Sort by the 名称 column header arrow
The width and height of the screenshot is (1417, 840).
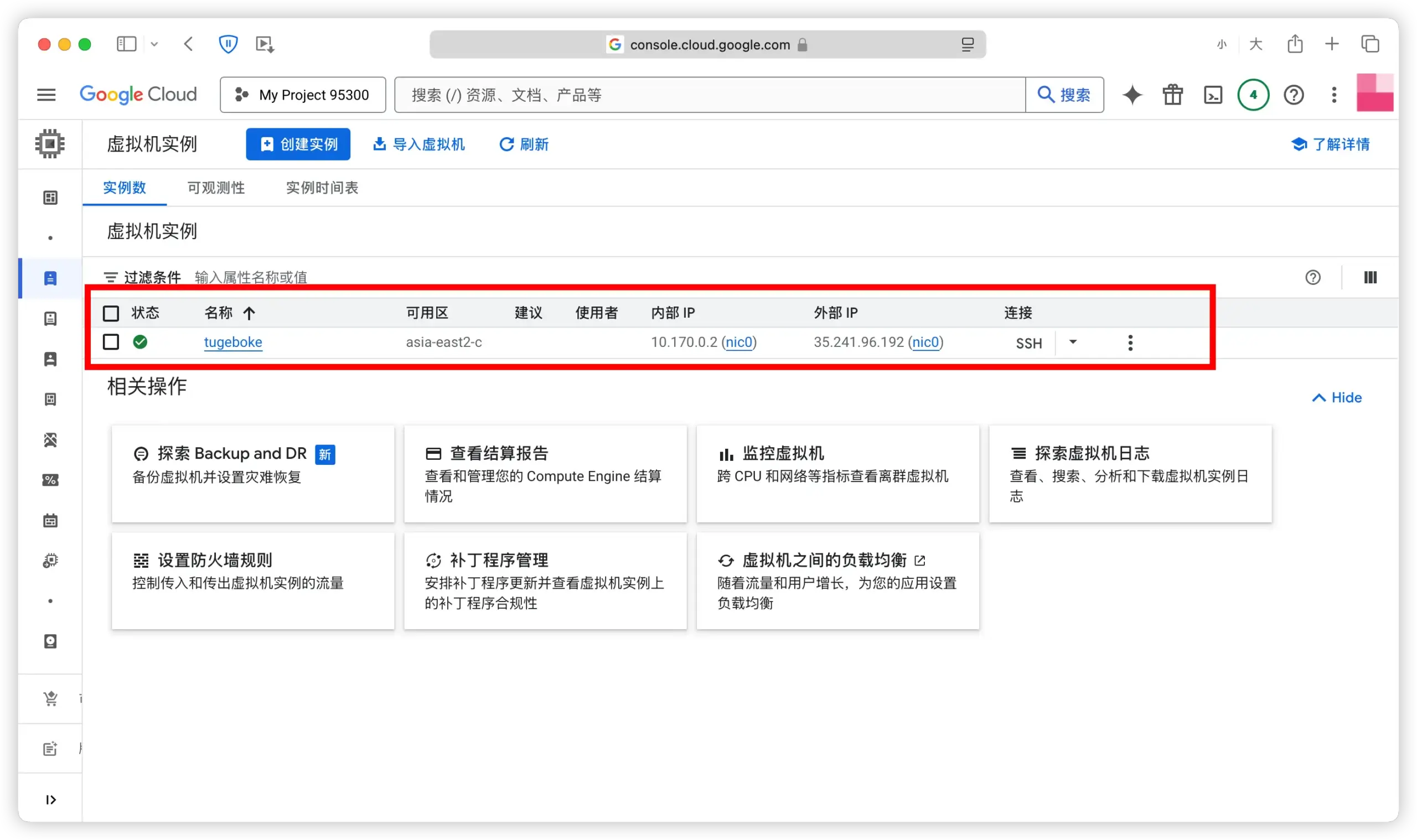[249, 313]
